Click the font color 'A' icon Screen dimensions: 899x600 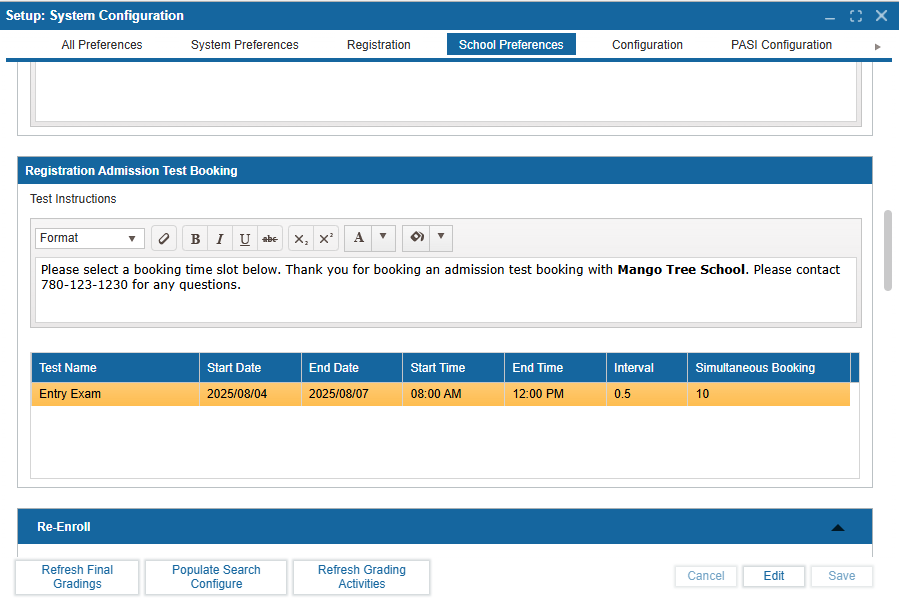(x=359, y=238)
